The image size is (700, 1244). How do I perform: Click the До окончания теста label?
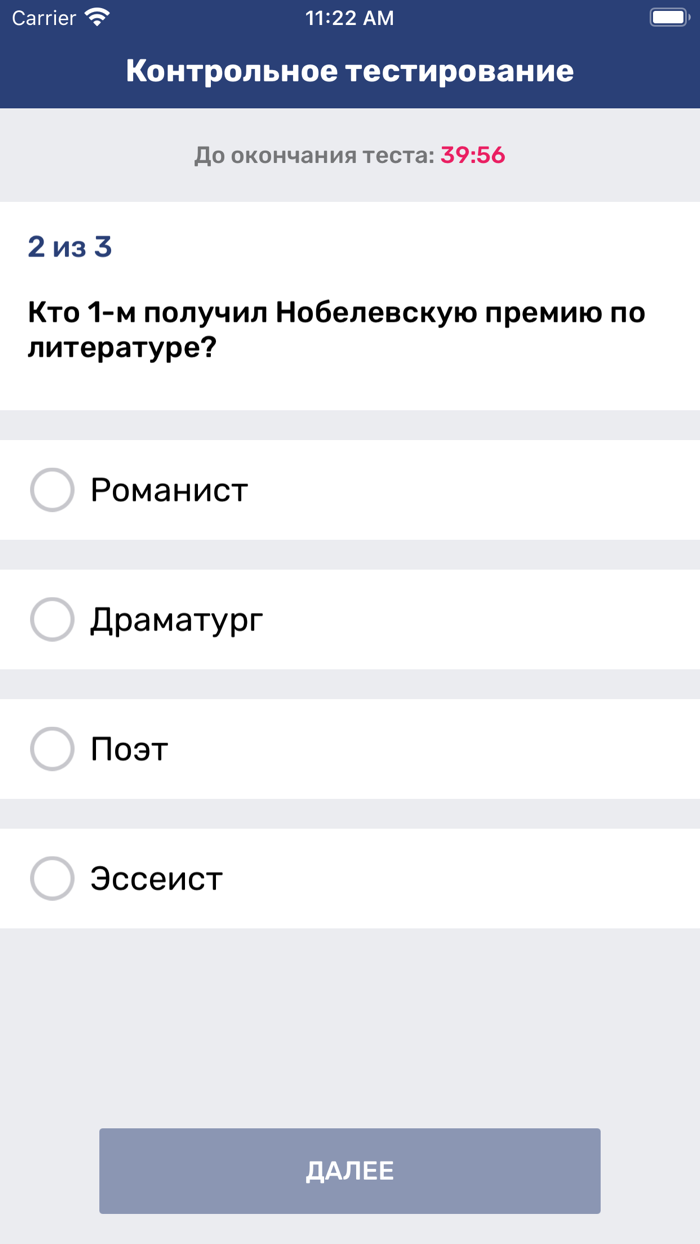click(x=314, y=155)
